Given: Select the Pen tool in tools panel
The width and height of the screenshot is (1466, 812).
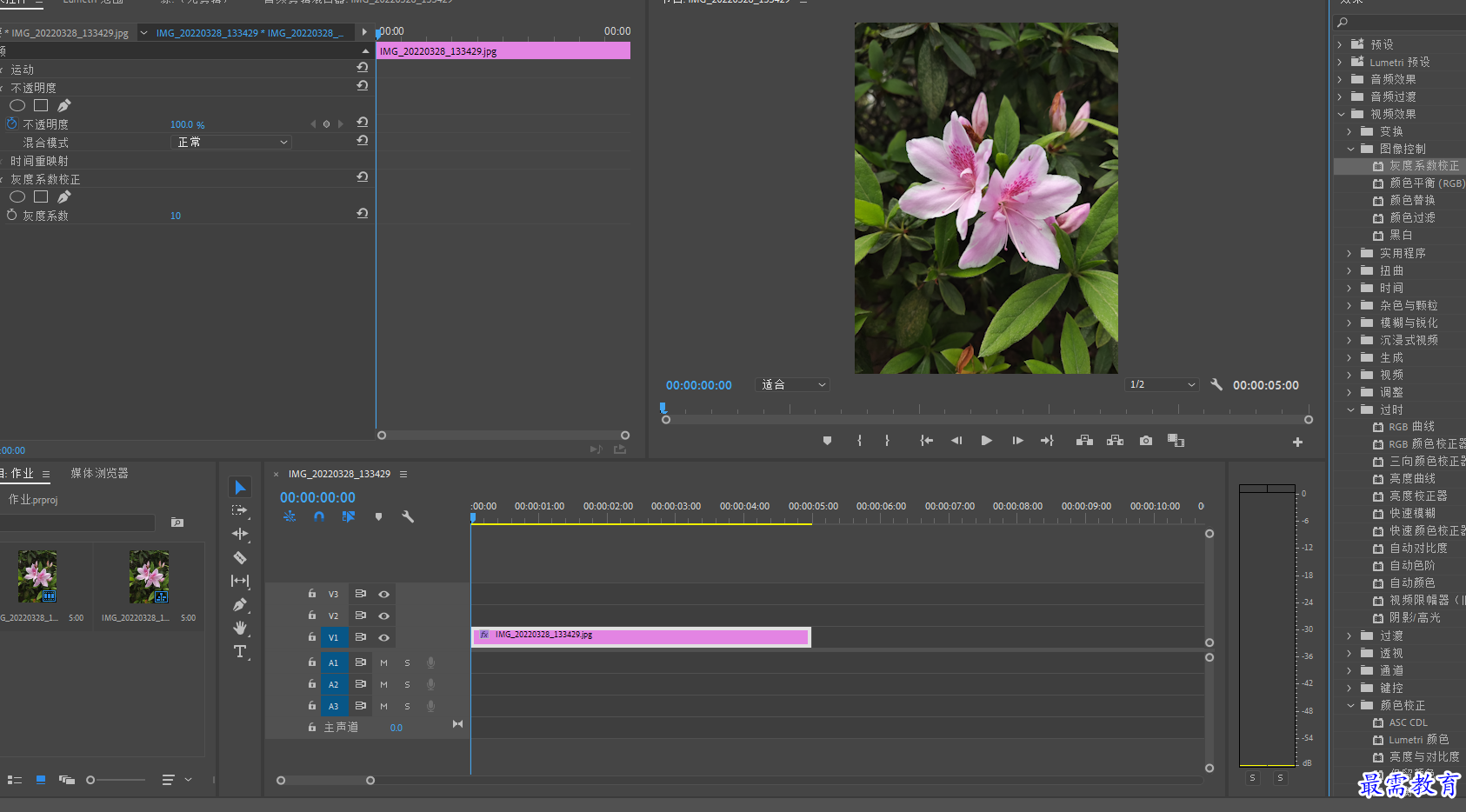Looking at the screenshot, I should click(240, 604).
